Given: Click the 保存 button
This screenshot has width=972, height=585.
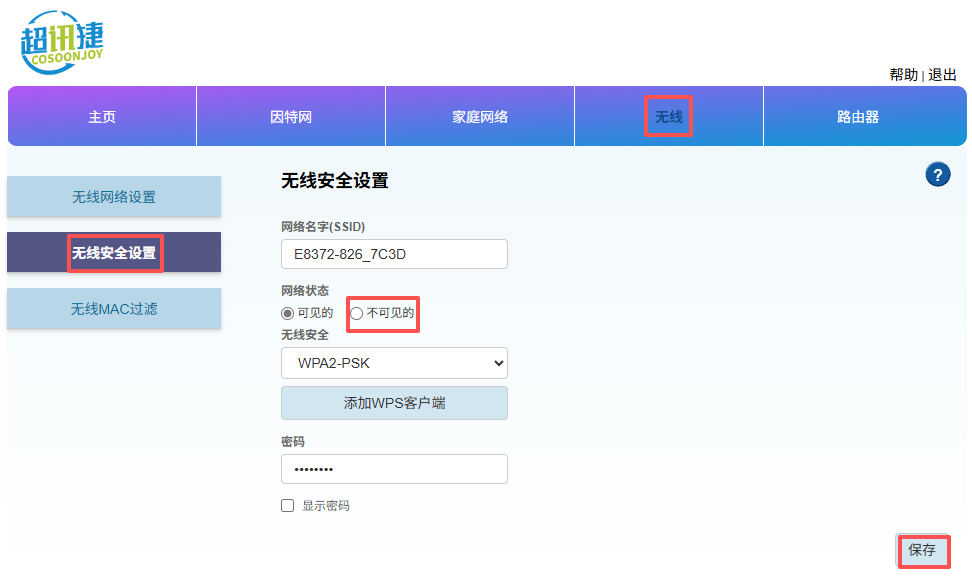Looking at the screenshot, I should click(923, 551).
